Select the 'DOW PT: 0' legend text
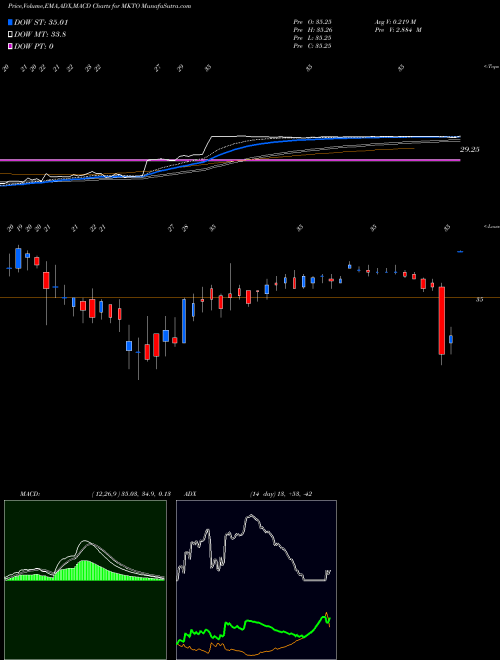This screenshot has height=660, width=500. pyautogui.click(x=34, y=46)
